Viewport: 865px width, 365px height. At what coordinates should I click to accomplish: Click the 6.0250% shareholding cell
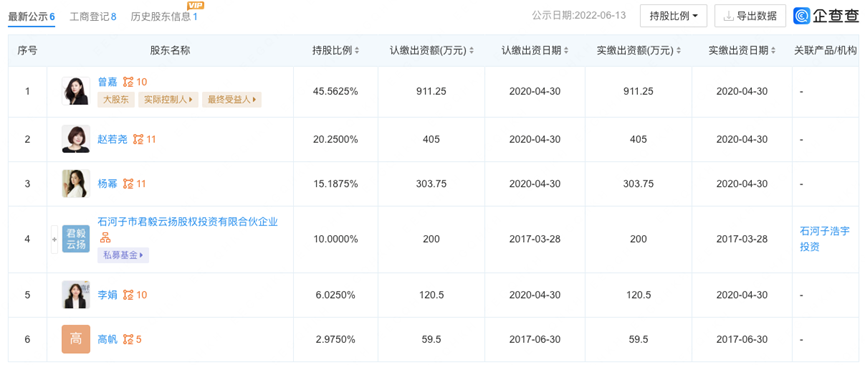tap(335, 295)
